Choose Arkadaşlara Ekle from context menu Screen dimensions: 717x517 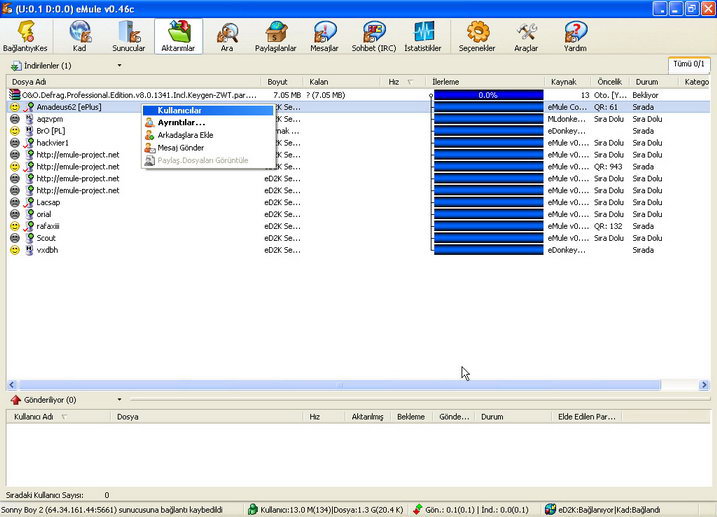click(209, 135)
